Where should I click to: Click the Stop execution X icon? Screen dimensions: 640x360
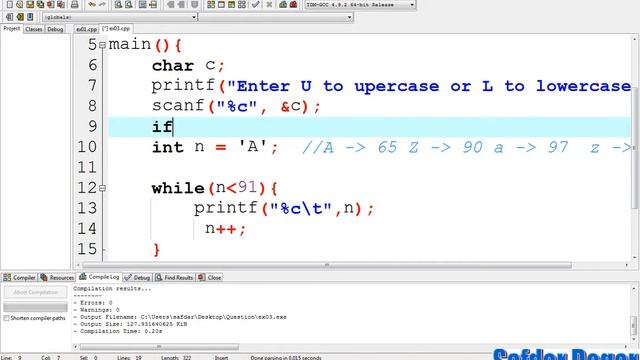click(x=269, y=5)
